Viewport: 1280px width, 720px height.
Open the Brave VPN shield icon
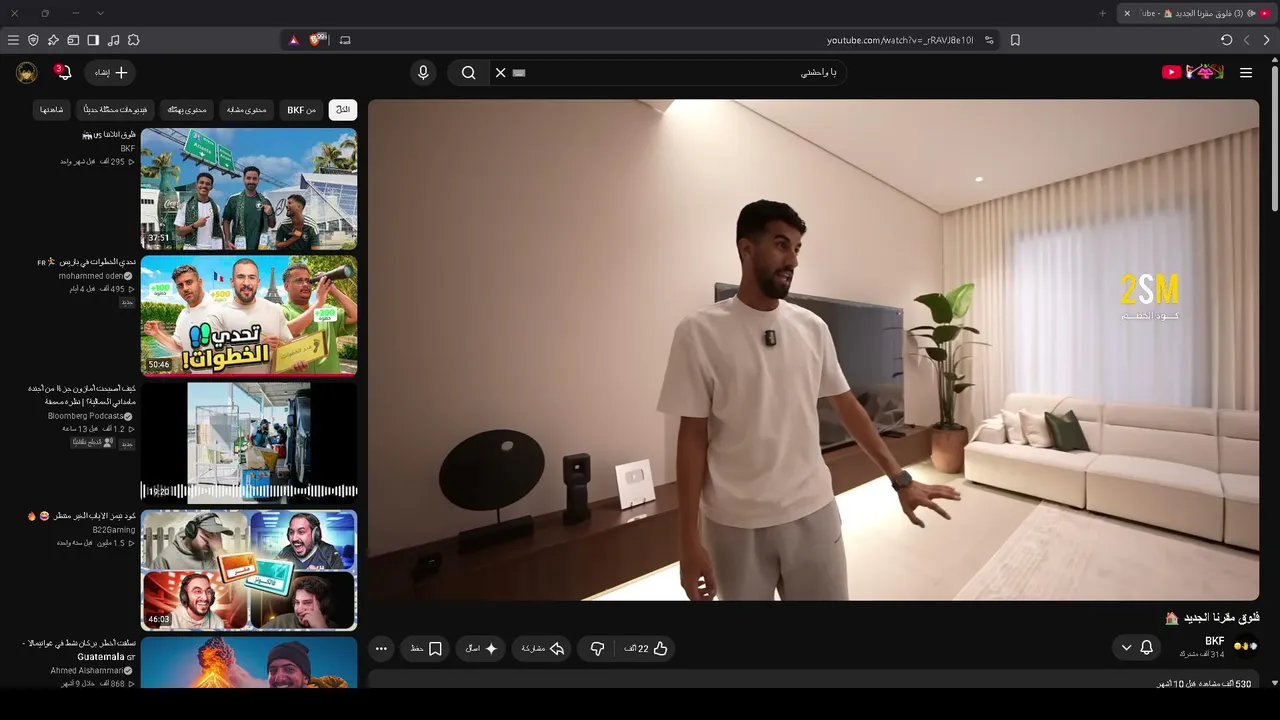point(33,40)
